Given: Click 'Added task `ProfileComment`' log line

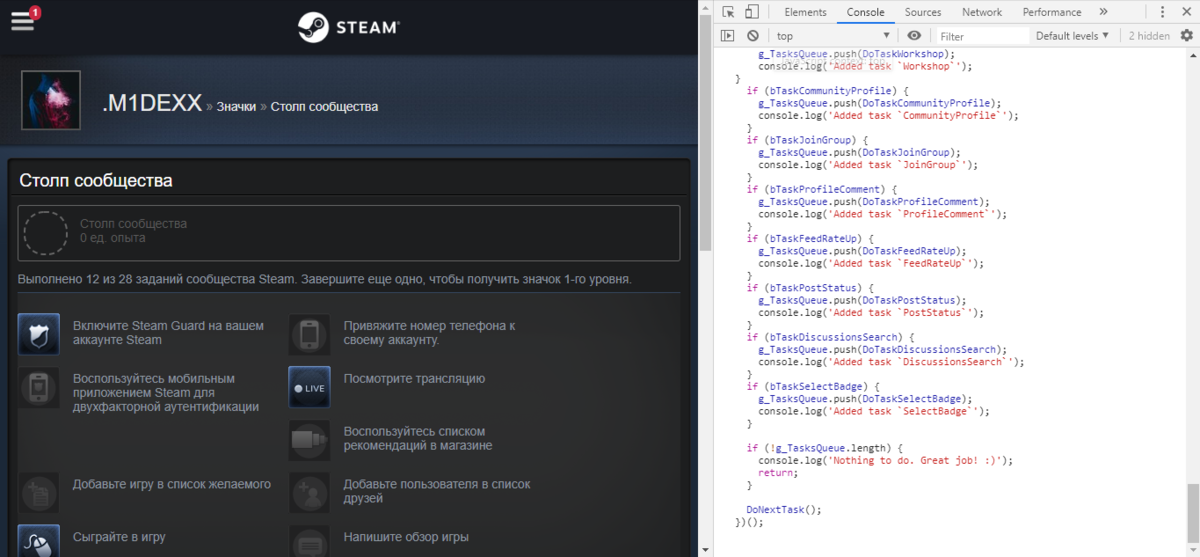Looking at the screenshot, I should pos(882,214).
